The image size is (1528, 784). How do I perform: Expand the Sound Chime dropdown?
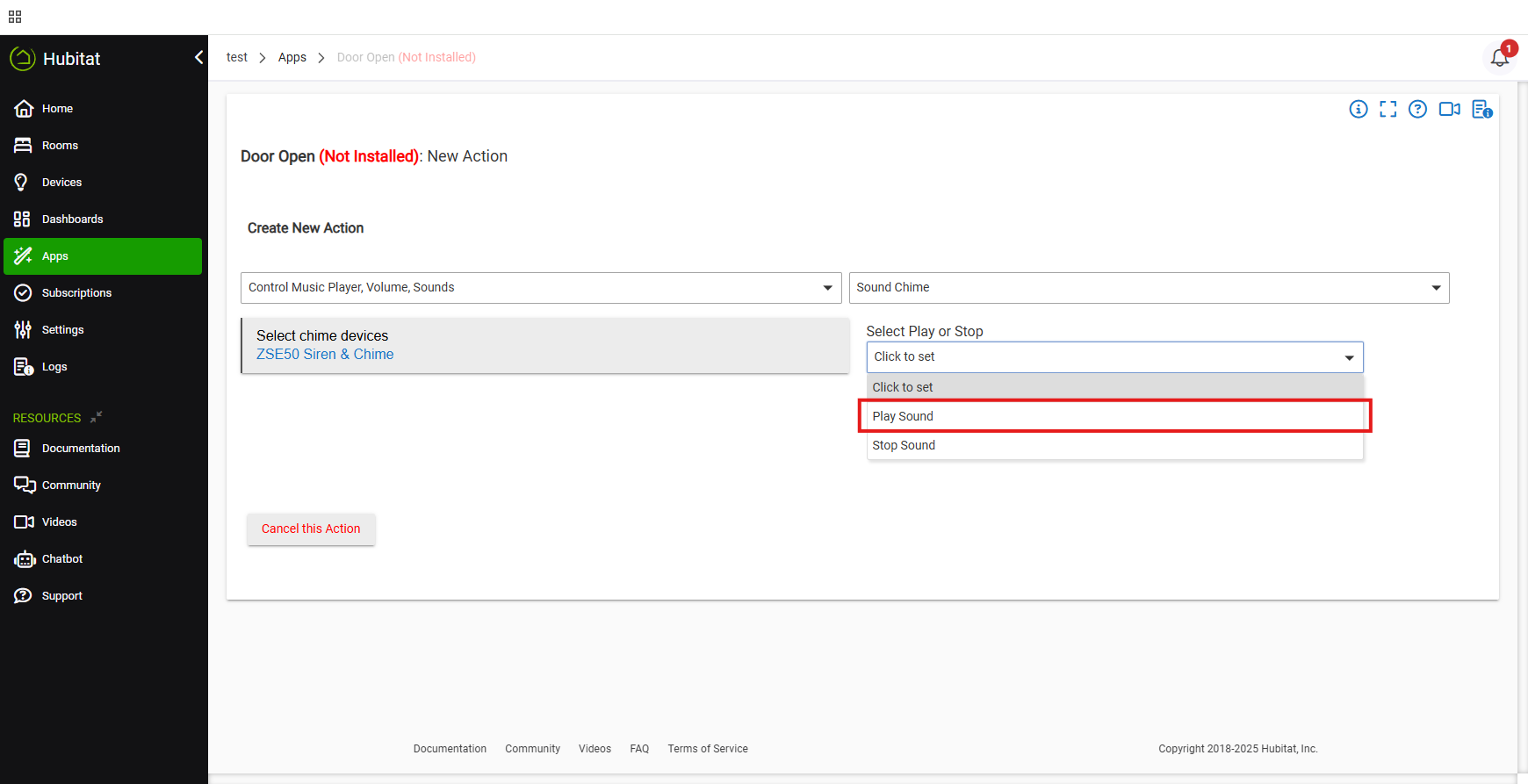point(1149,288)
